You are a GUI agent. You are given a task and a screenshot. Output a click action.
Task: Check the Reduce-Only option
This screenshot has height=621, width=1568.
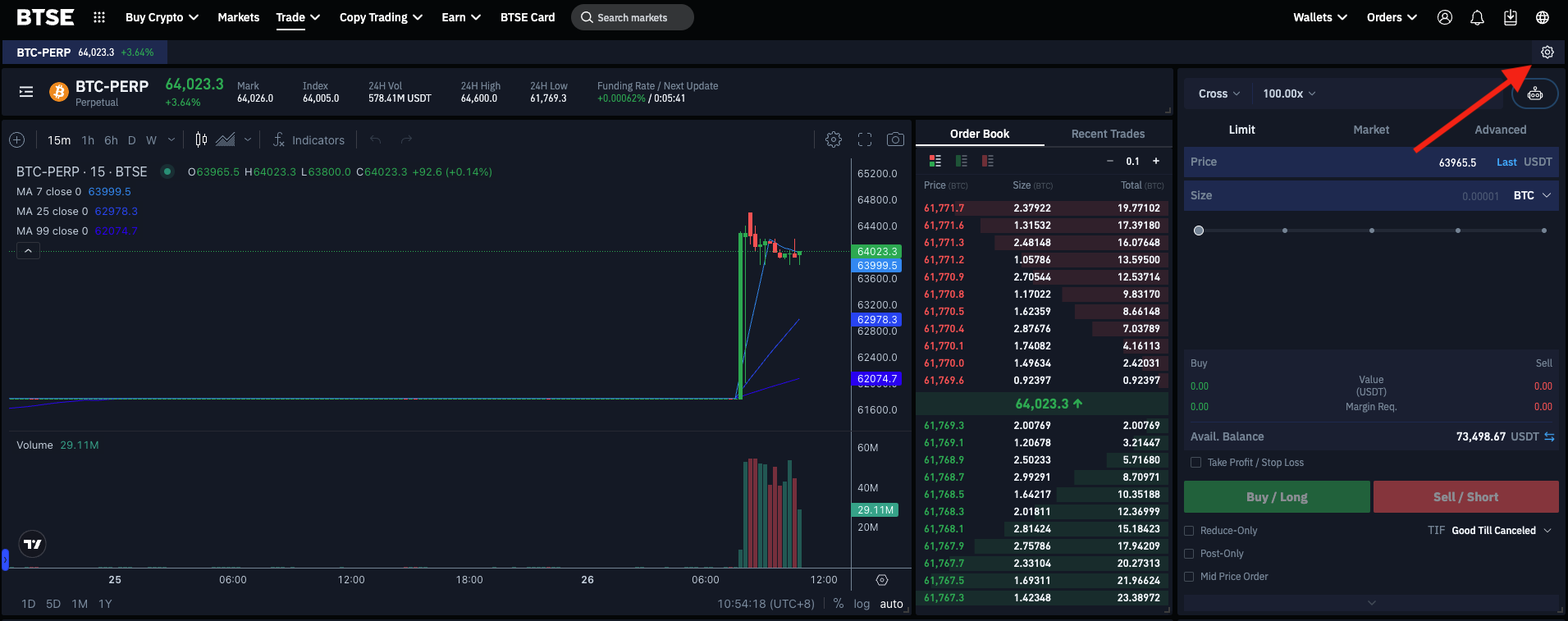[x=1189, y=531]
